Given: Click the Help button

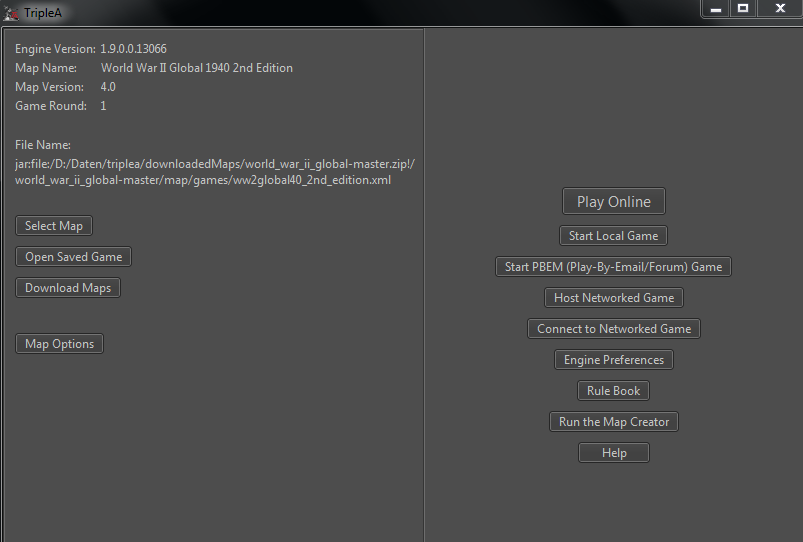Looking at the screenshot, I should pyautogui.click(x=614, y=453).
